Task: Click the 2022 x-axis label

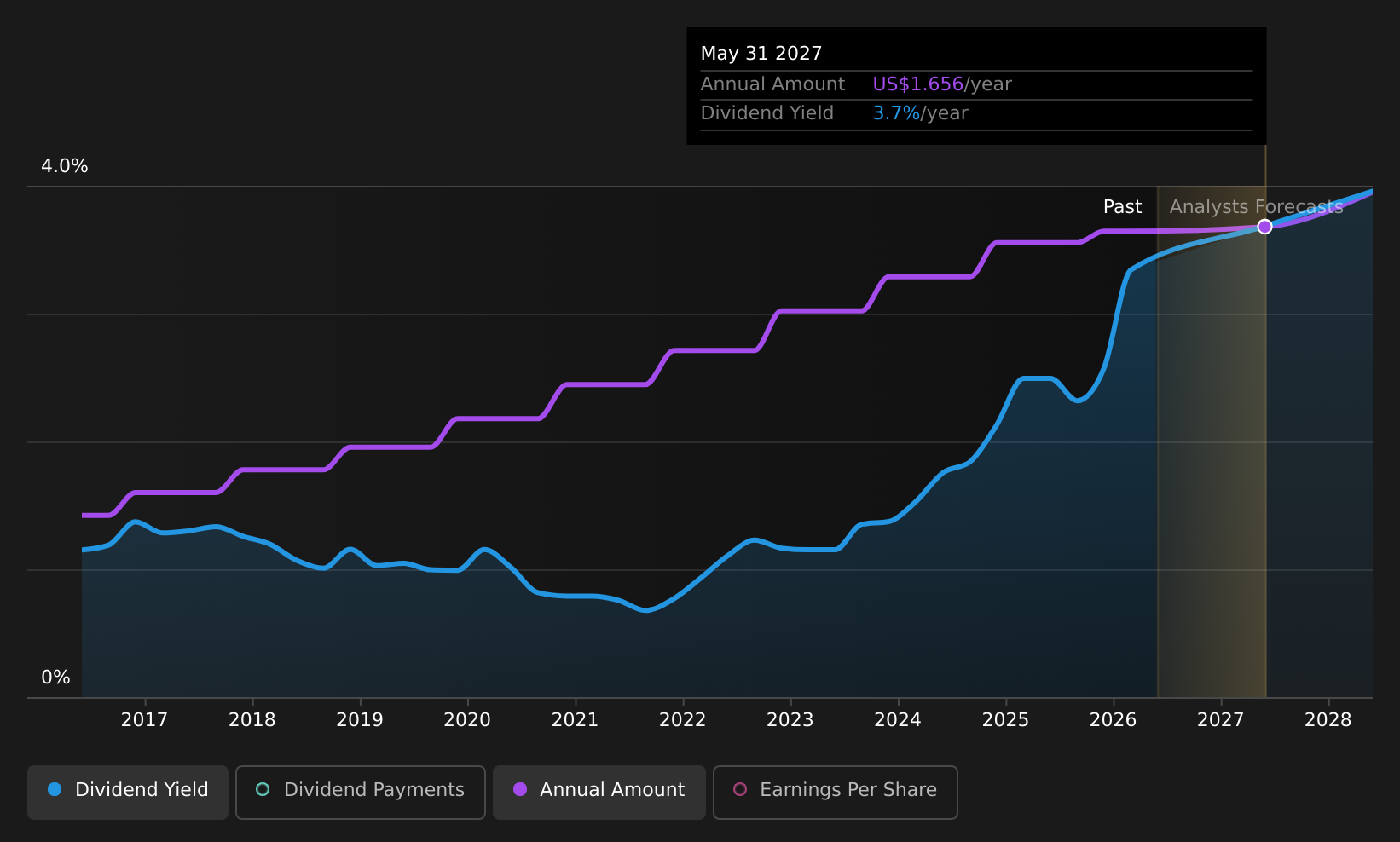Action: coord(683,720)
